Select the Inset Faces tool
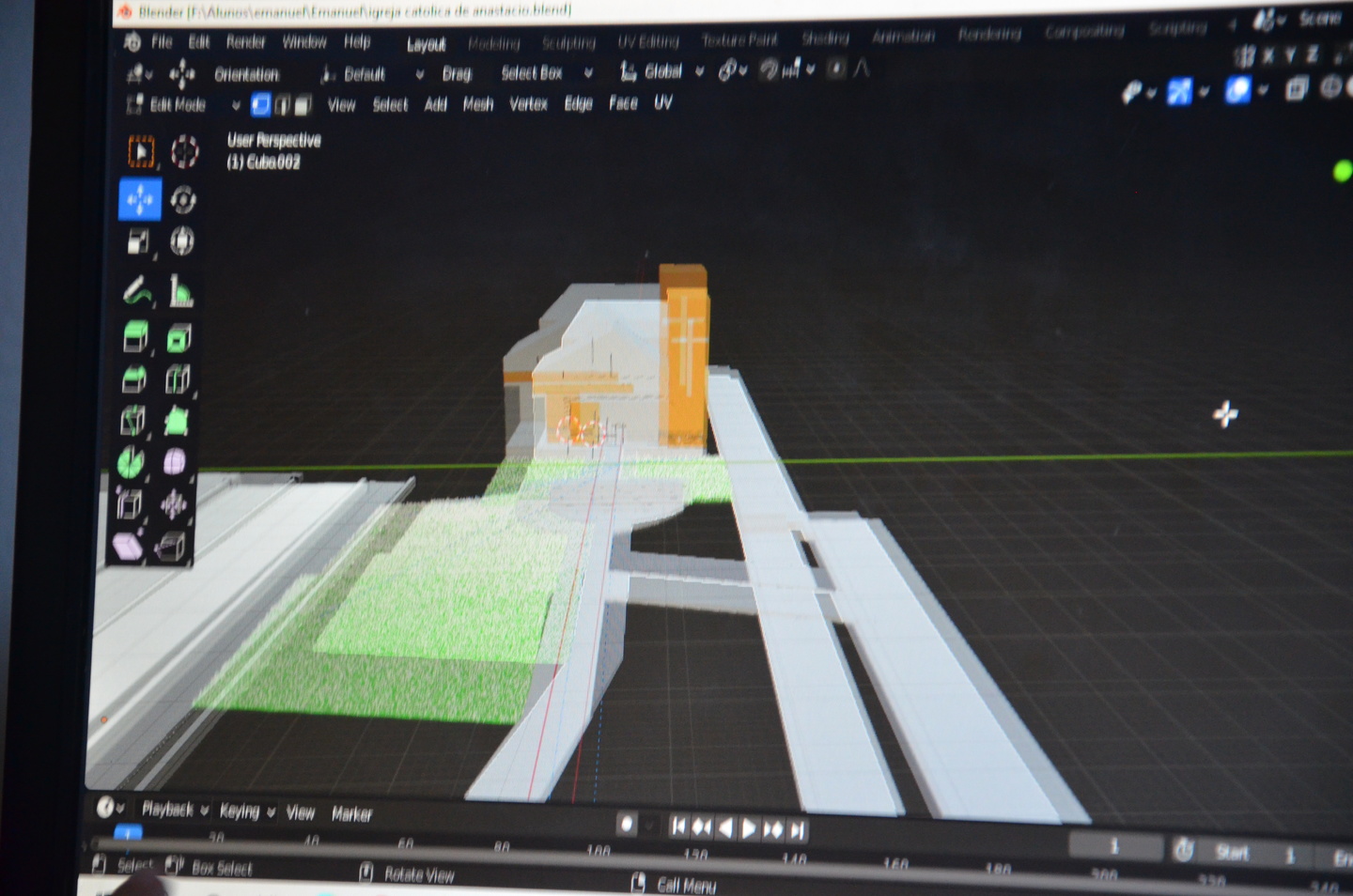The width and height of the screenshot is (1353, 896). click(179, 337)
